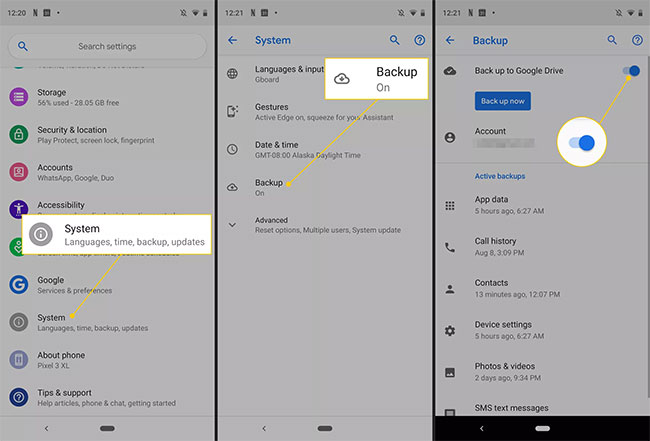Open Tips & support entry
Image resolution: width=650 pixels, height=441 pixels.
pyautogui.click(x=107, y=397)
